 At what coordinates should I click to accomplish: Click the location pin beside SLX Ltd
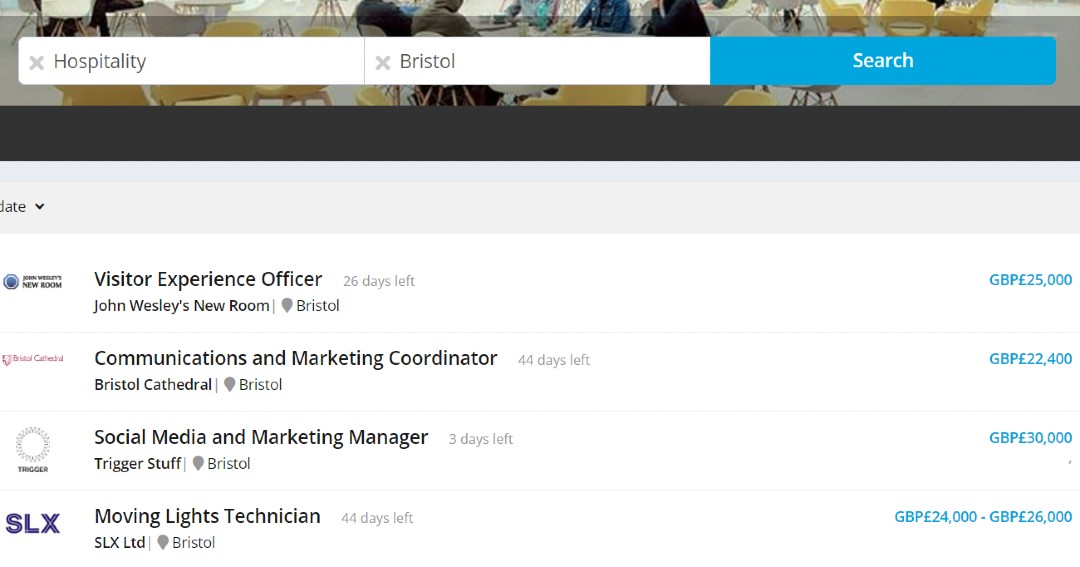(x=163, y=542)
